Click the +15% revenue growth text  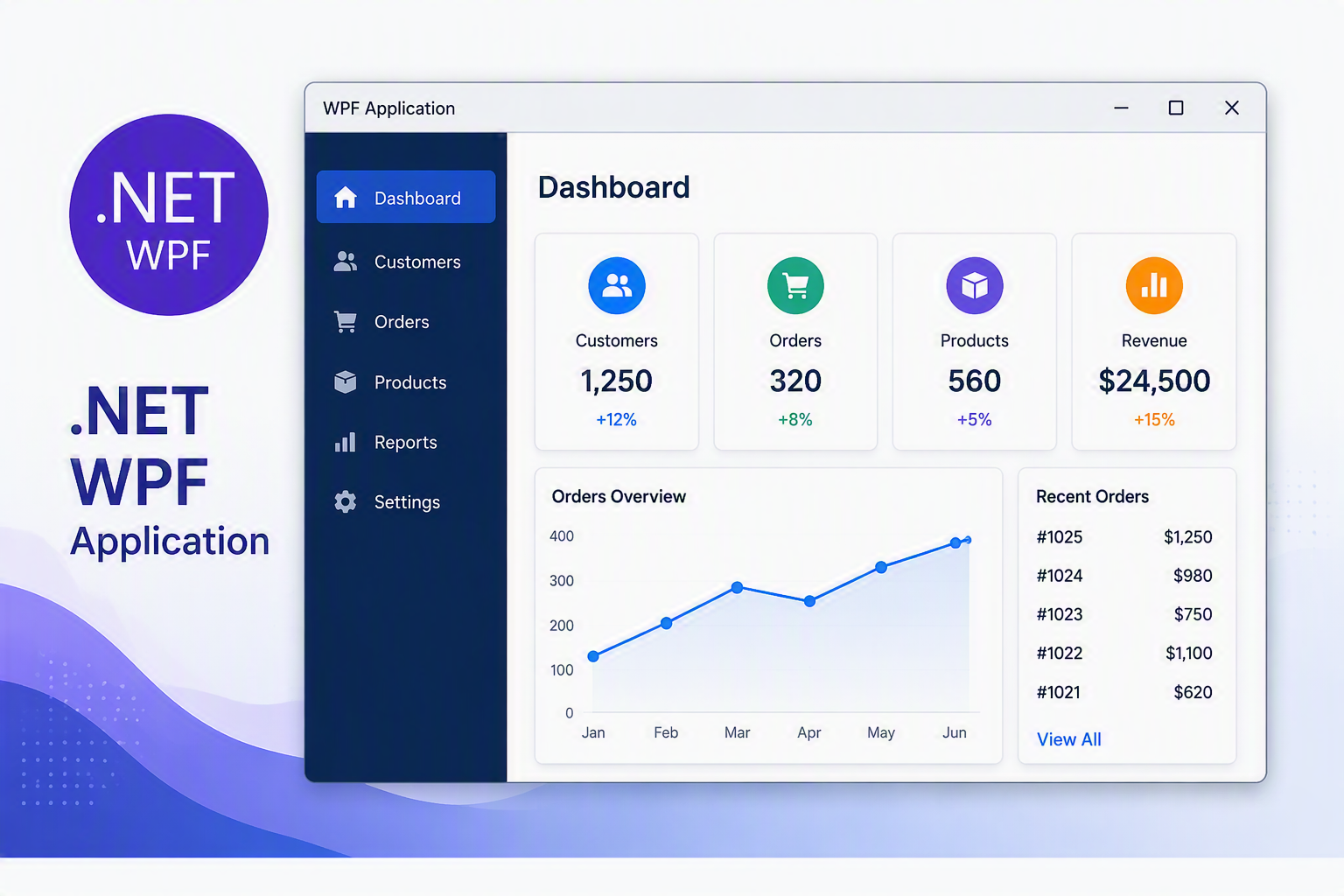click(x=1154, y=420)
